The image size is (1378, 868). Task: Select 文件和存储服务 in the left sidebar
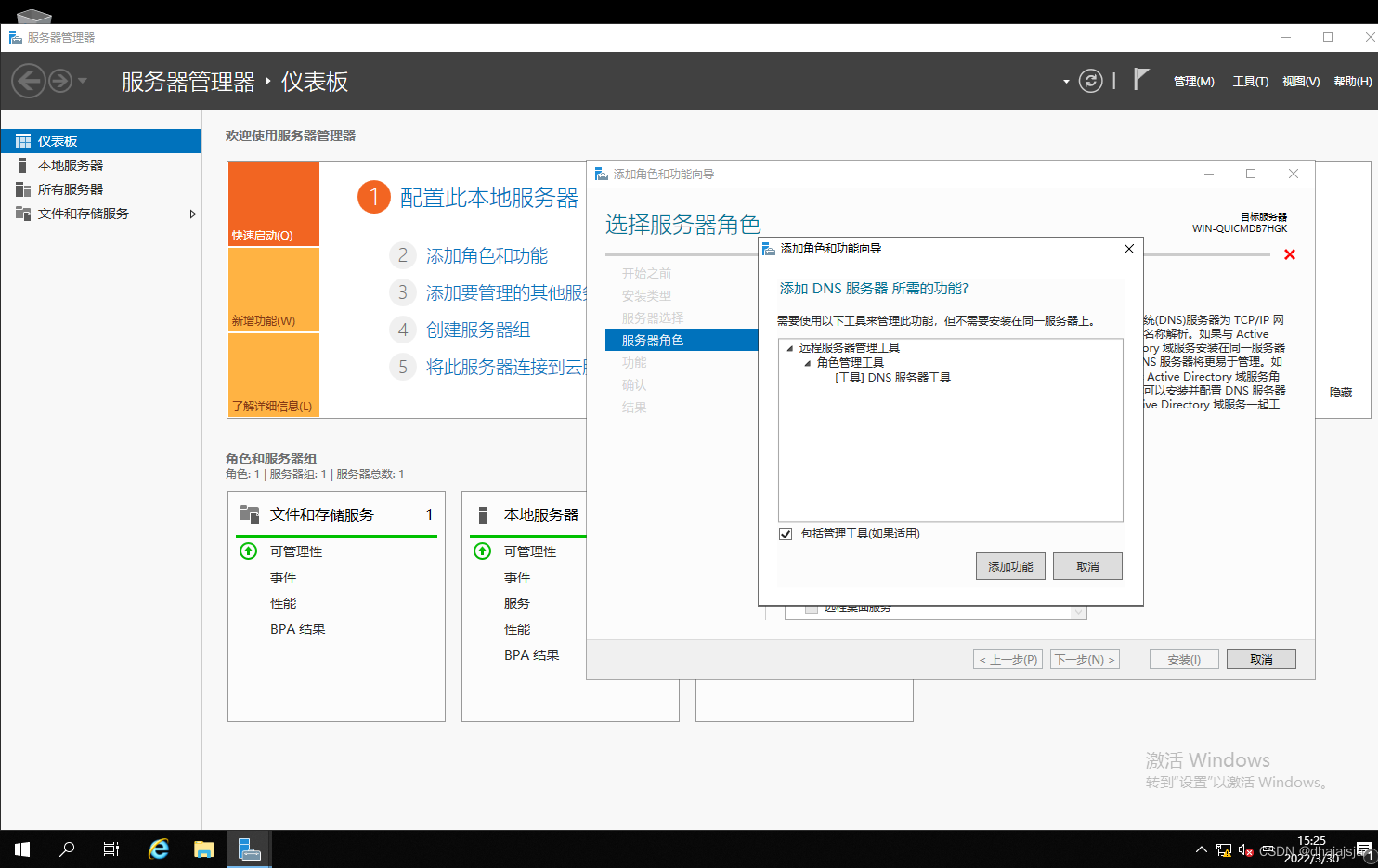click(100, 214)
